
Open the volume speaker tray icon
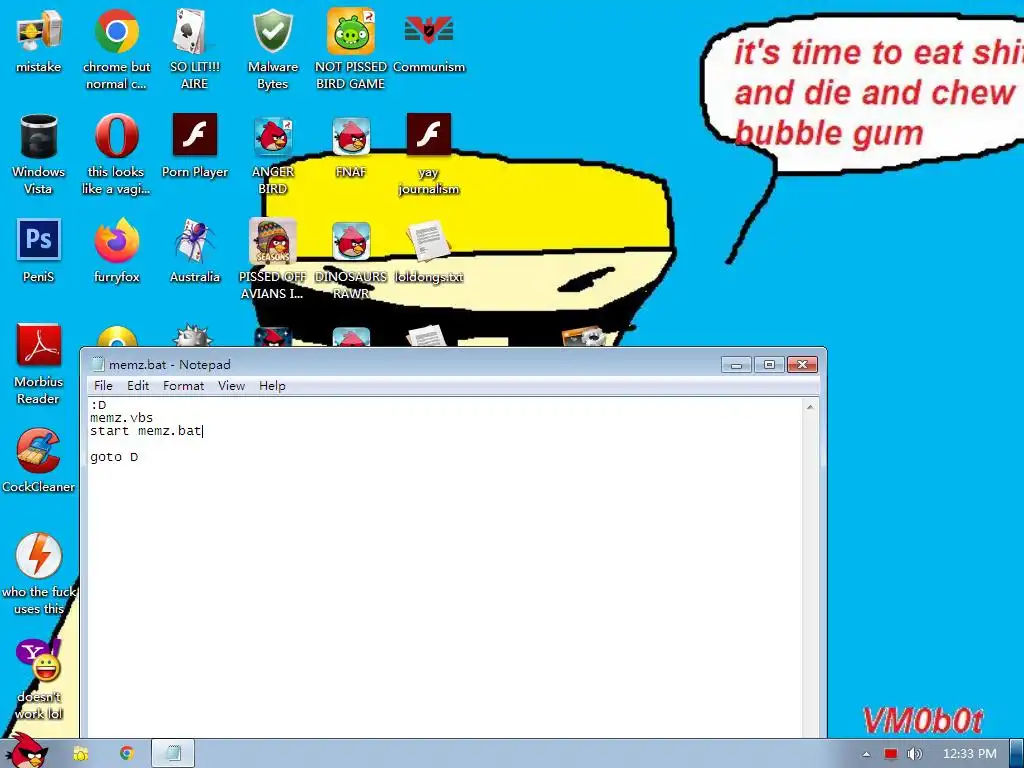pos(915,754)
